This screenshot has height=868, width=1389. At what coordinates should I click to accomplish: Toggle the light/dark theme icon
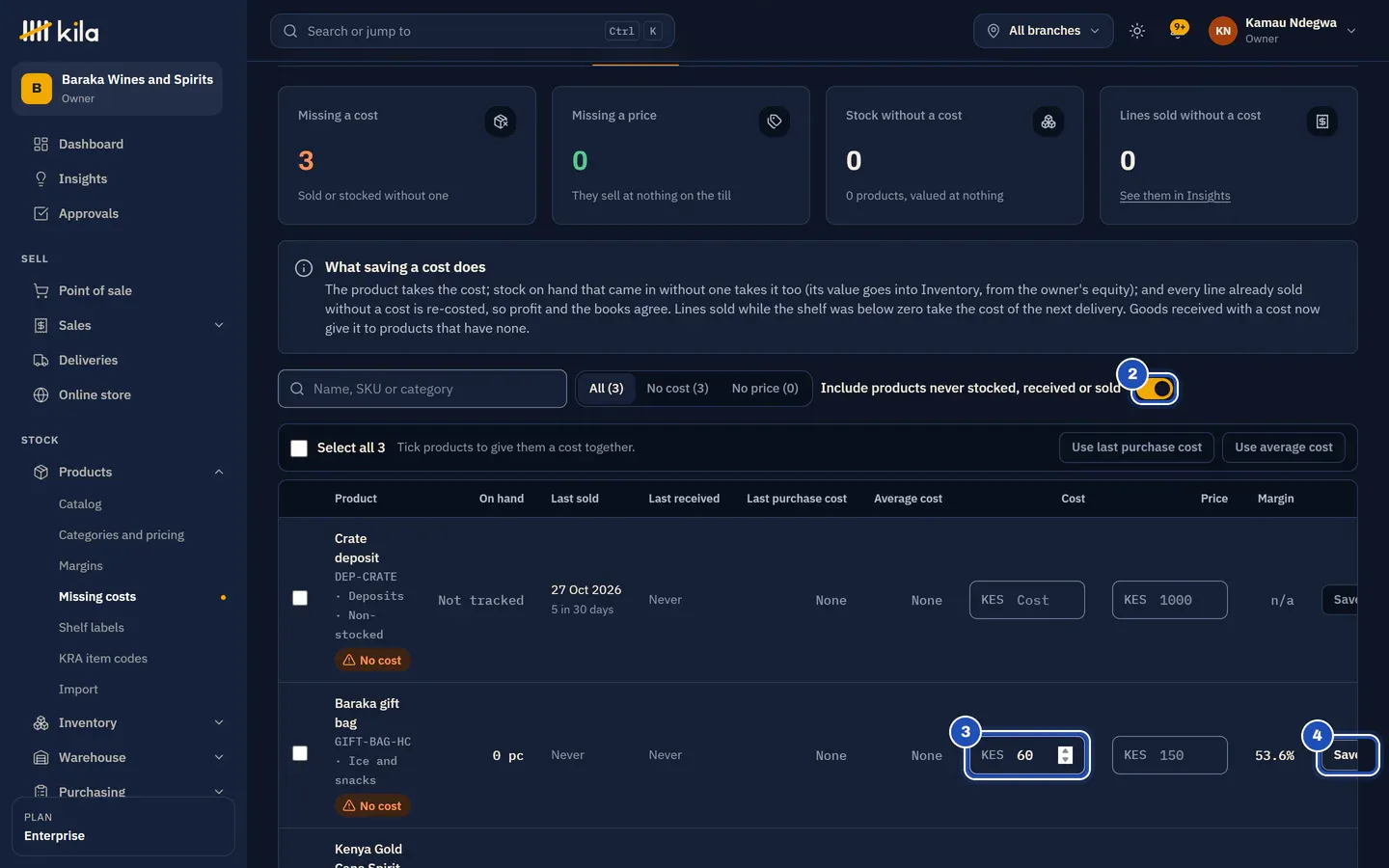pos(1137,31)
